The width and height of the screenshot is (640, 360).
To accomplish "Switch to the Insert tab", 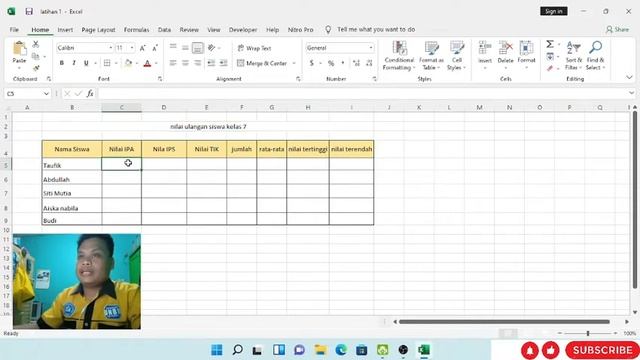I will [65, 30].
